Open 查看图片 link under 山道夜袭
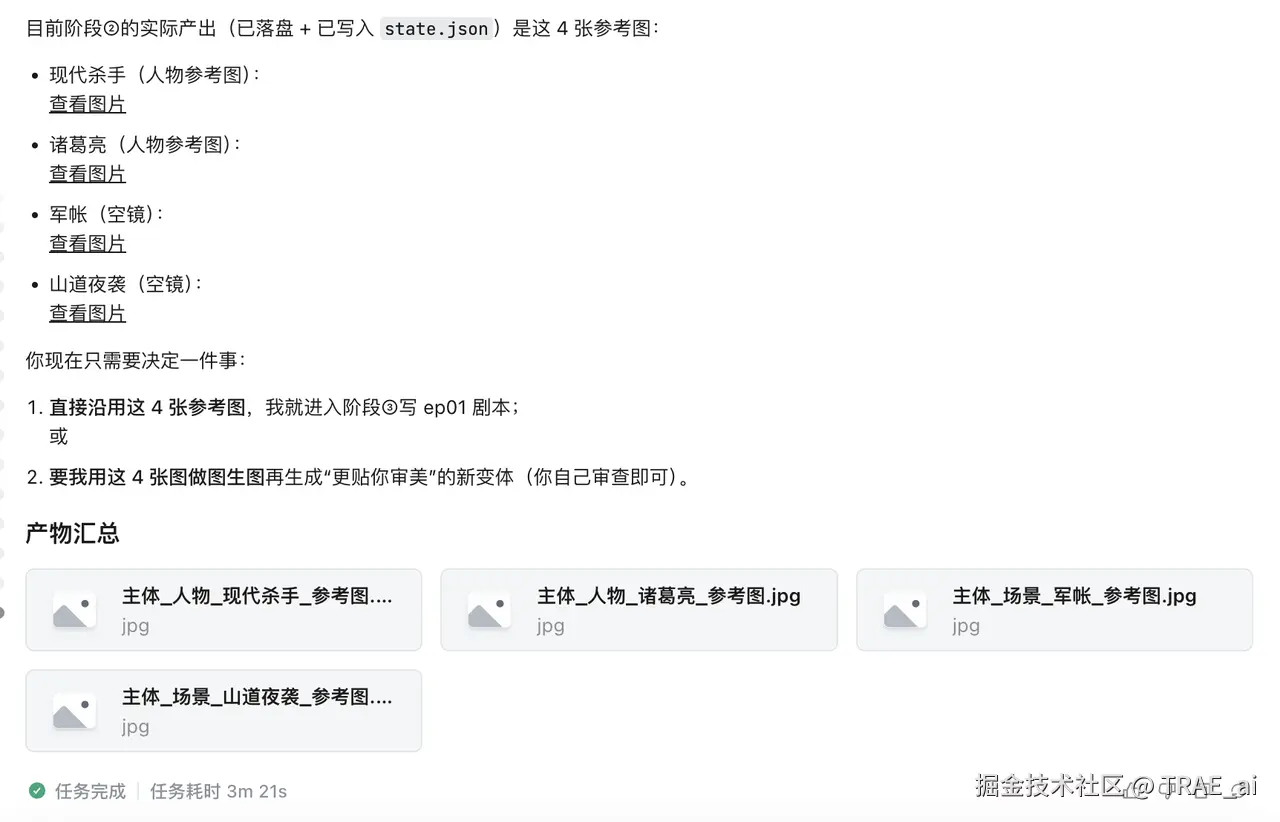Image resolution: width=1280 pixels, height=822 pixels. [x=88, y=314]
